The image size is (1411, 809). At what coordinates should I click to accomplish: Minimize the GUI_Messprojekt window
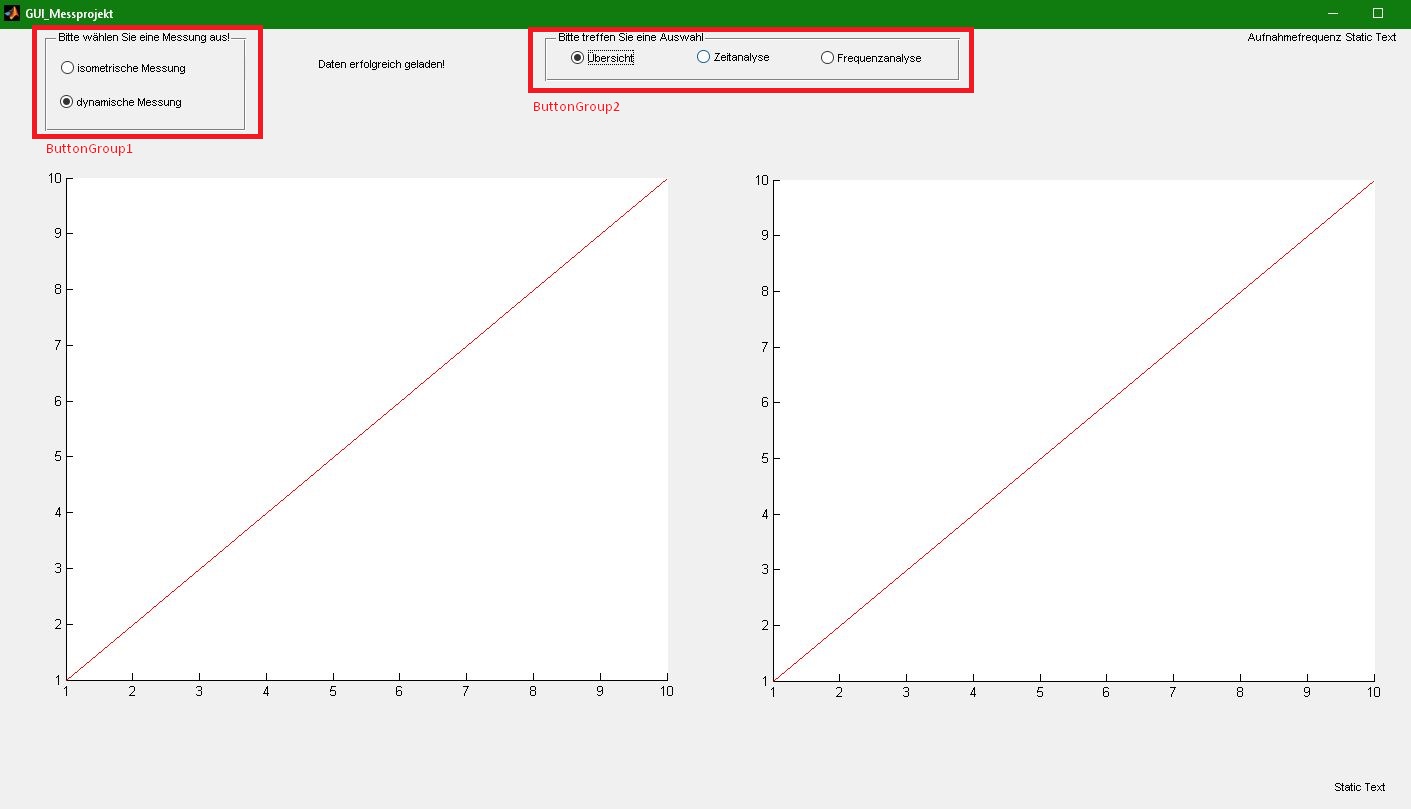coord(1332,14)
